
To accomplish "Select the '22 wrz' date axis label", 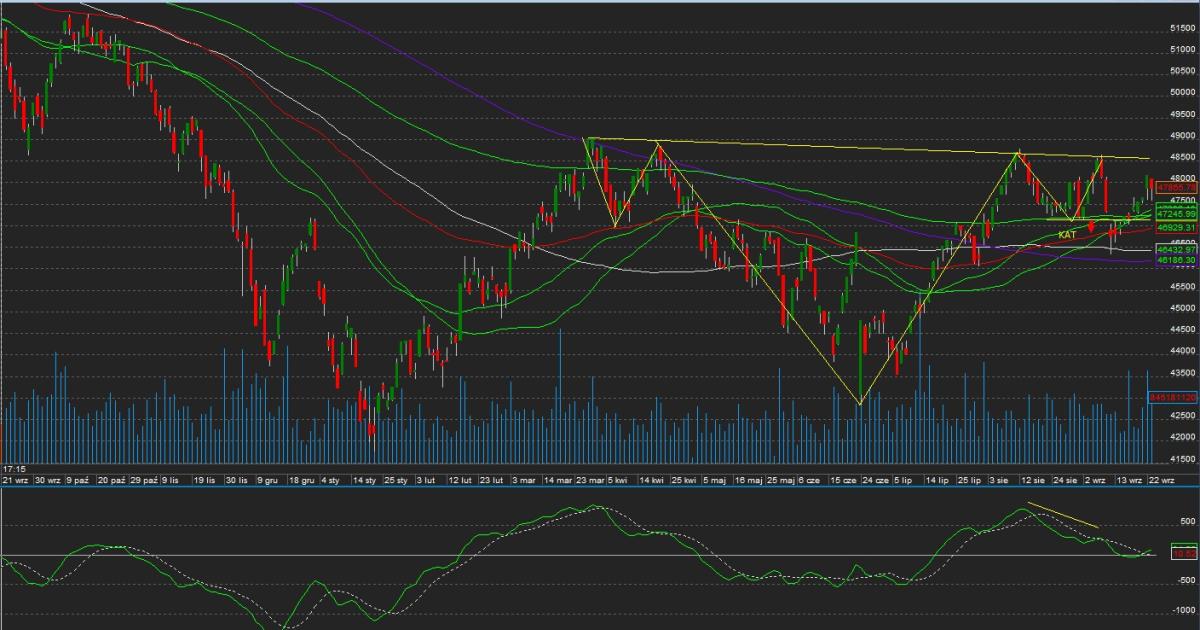I will (1162, 481).
